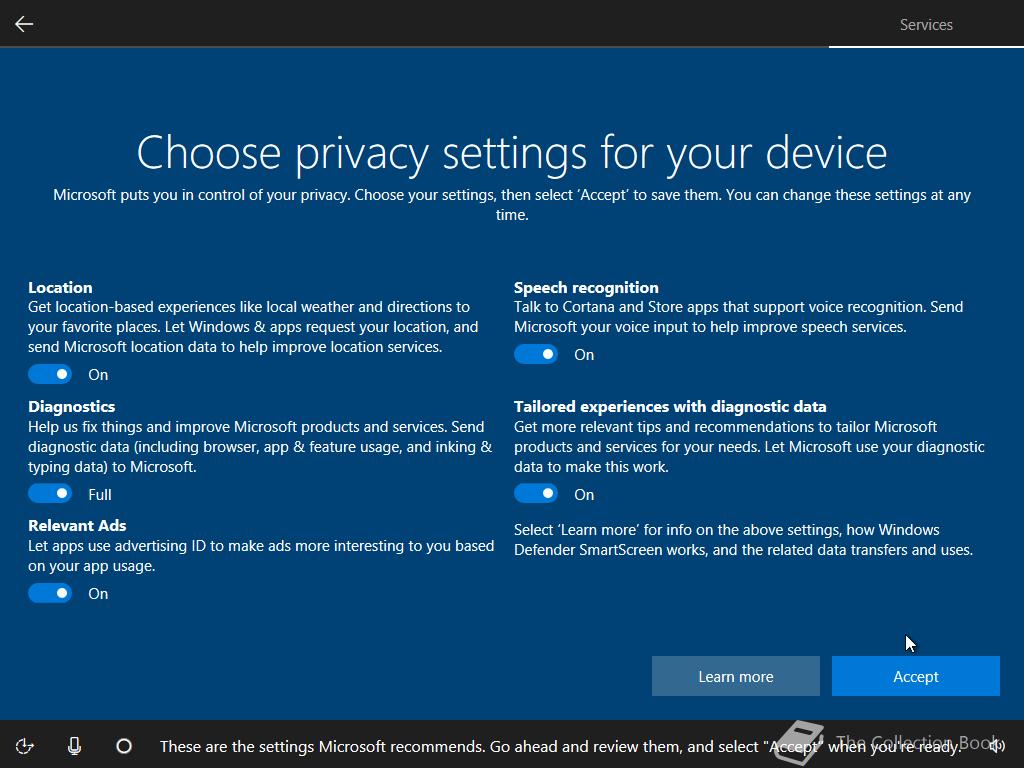Click Tailored experiences with diagnostic data heading
1024x768 pixels.
pyautogui.click(x=670, y=407)
